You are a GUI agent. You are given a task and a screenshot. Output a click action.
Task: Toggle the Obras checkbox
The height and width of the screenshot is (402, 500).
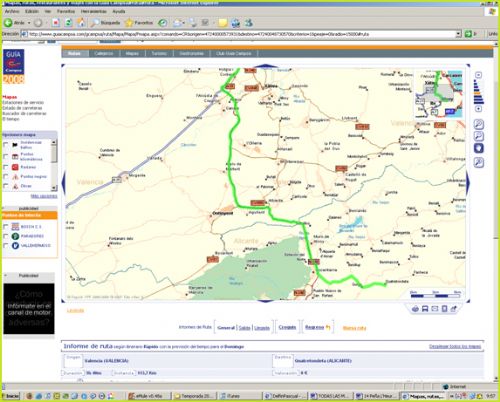coord(6,186)
